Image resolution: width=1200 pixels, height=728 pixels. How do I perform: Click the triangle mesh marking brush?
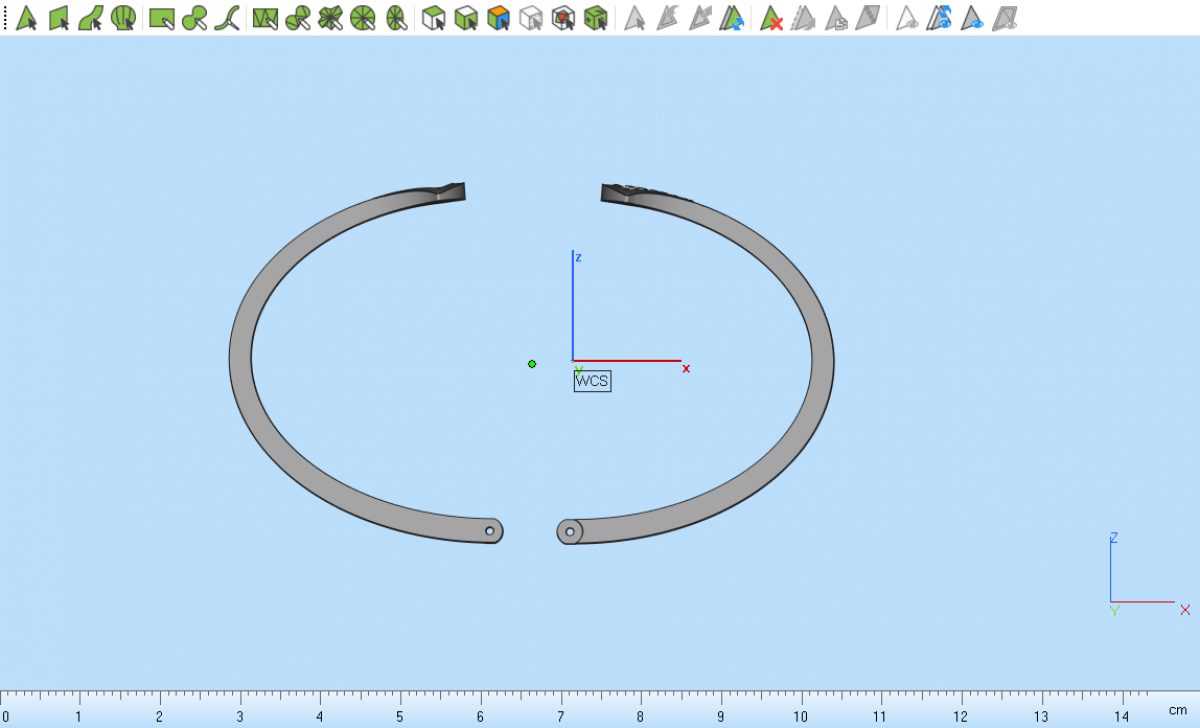(265, 18)
